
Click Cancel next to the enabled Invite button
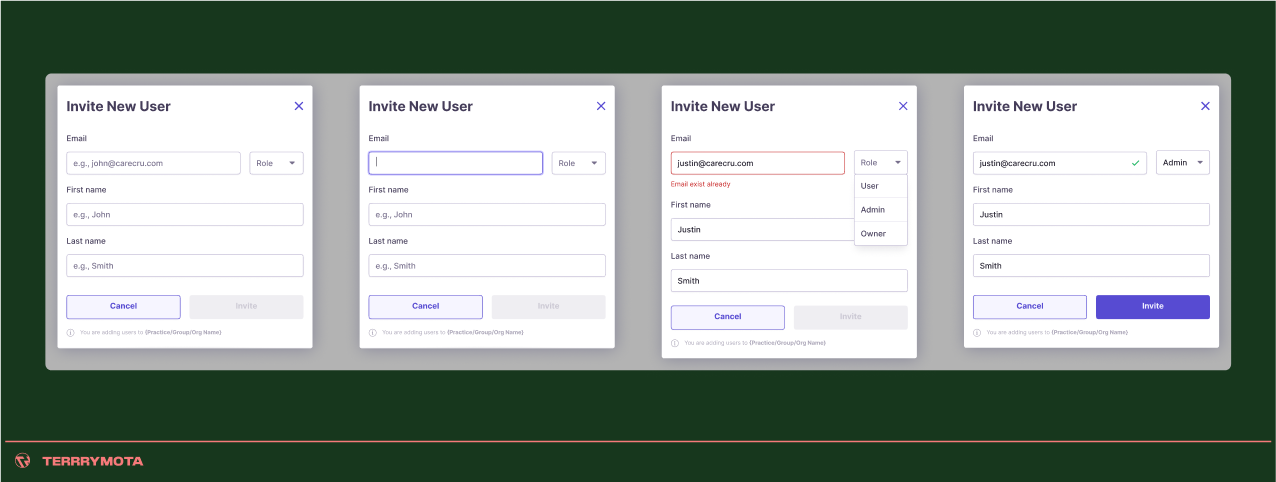1029,307
